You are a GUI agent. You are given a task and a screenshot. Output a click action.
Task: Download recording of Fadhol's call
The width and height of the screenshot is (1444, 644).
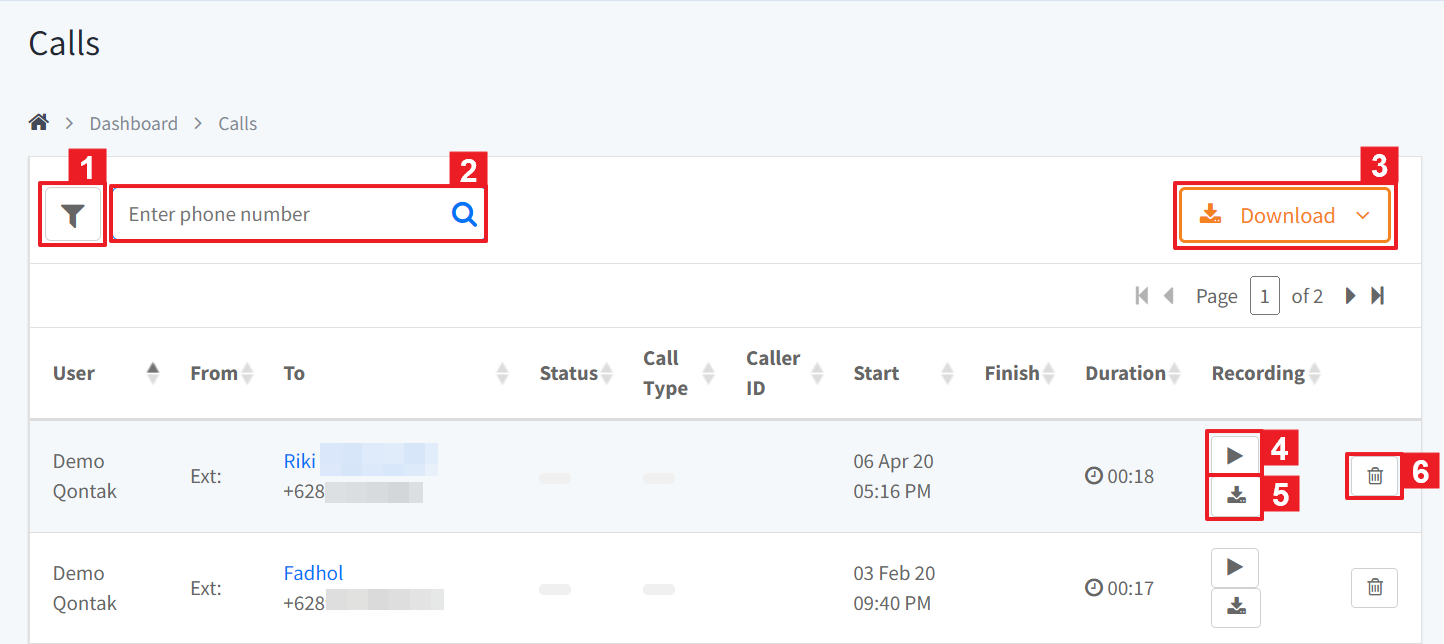[1236, 607]
